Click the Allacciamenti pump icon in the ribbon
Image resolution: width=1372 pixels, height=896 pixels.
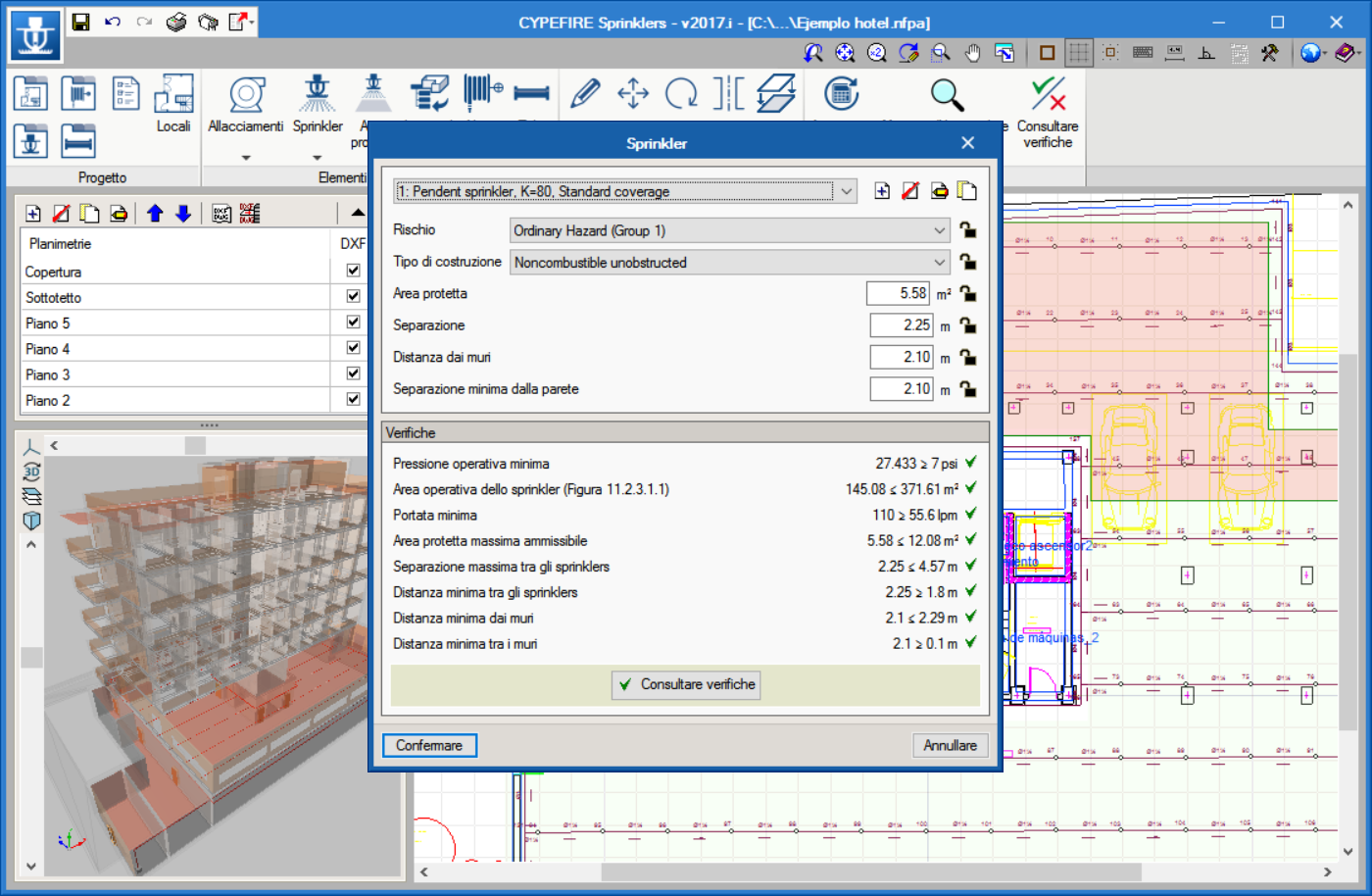tap(246, 95)
